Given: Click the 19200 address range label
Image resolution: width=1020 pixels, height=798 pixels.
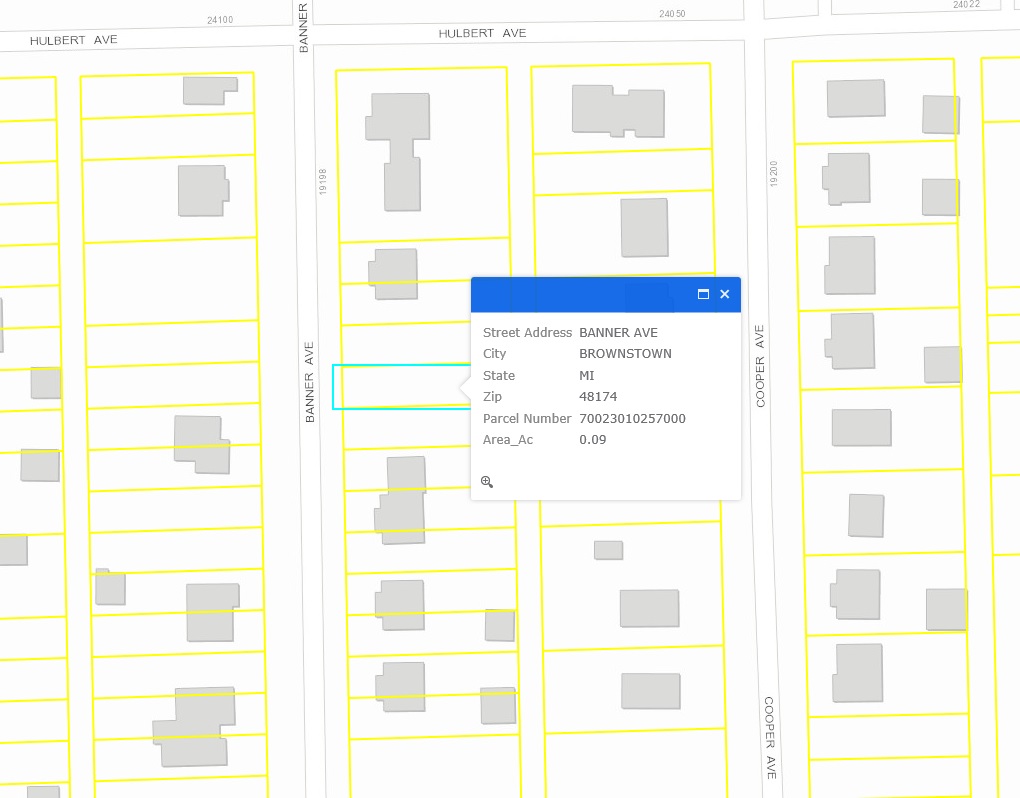Looking at the screenshot, I should pyautogui.click(x=773, y=174).
